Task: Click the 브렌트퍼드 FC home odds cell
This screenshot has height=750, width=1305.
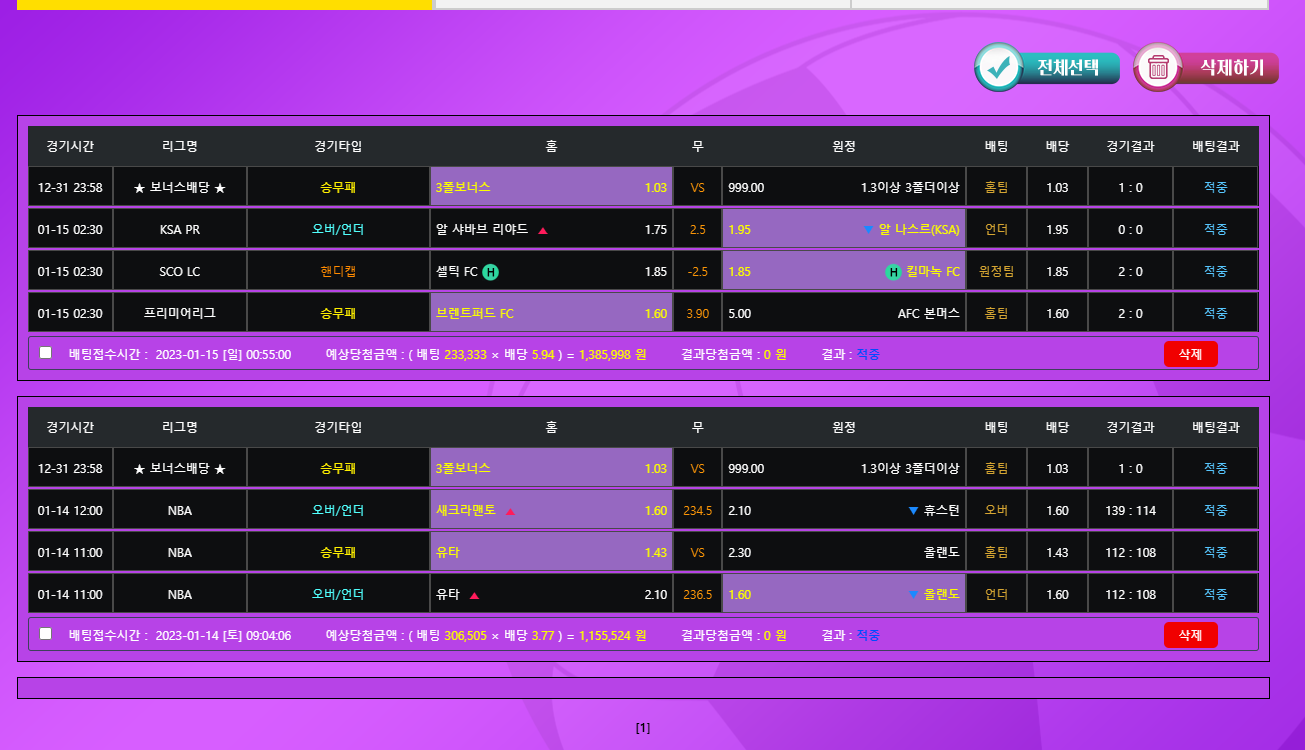Action: 551,313
